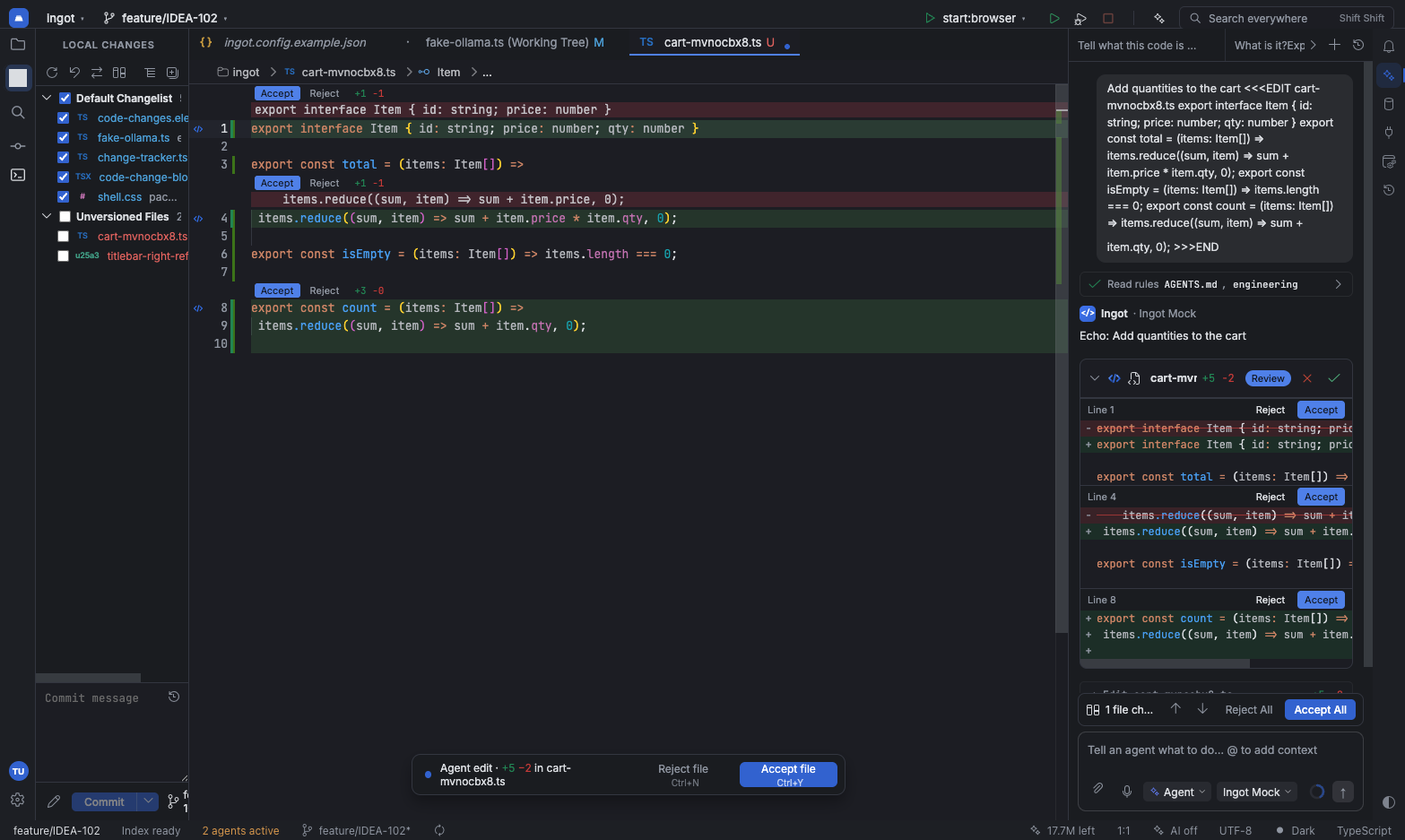1405x840 pixels.
Task: Click the Commit button
Action: (x=104, y=802)
